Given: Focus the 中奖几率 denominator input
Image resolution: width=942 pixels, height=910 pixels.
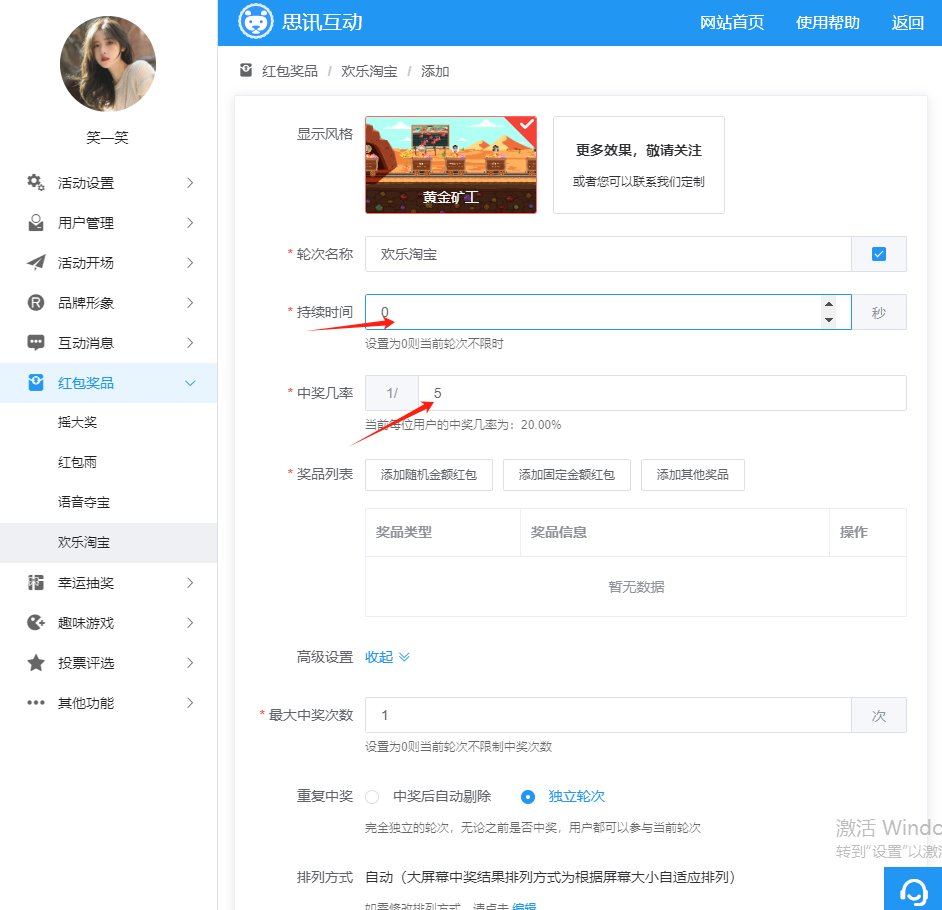Looking at the screenshot, I should pyautogui.click(x=662, y=393).
